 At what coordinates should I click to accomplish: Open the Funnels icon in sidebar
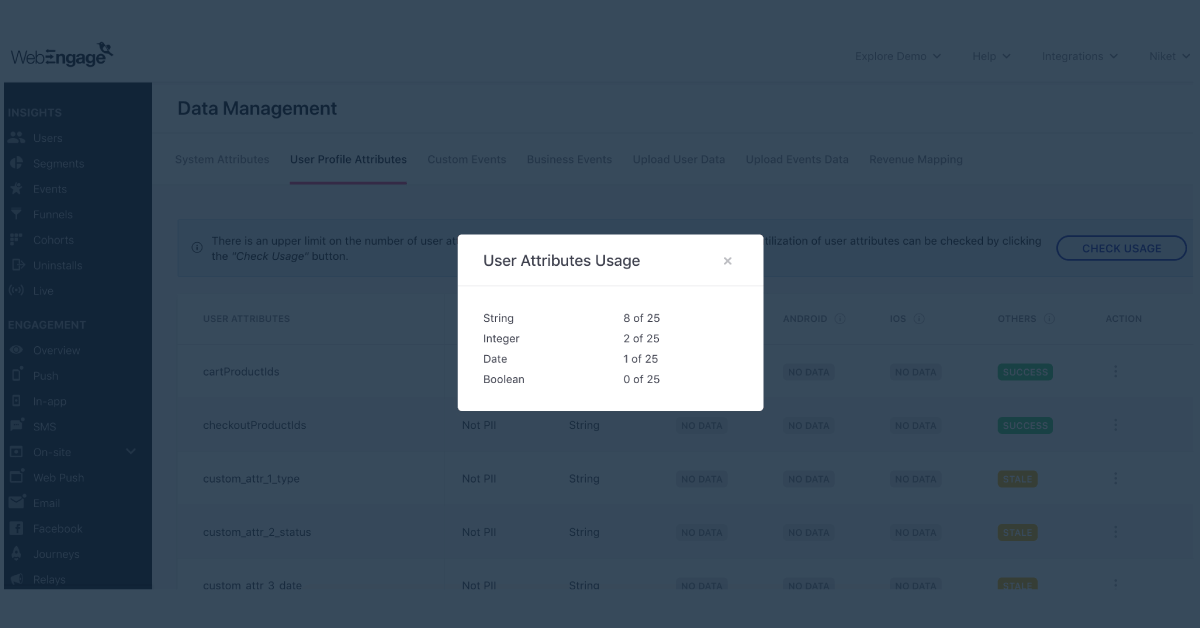click(x=16, y=214)
